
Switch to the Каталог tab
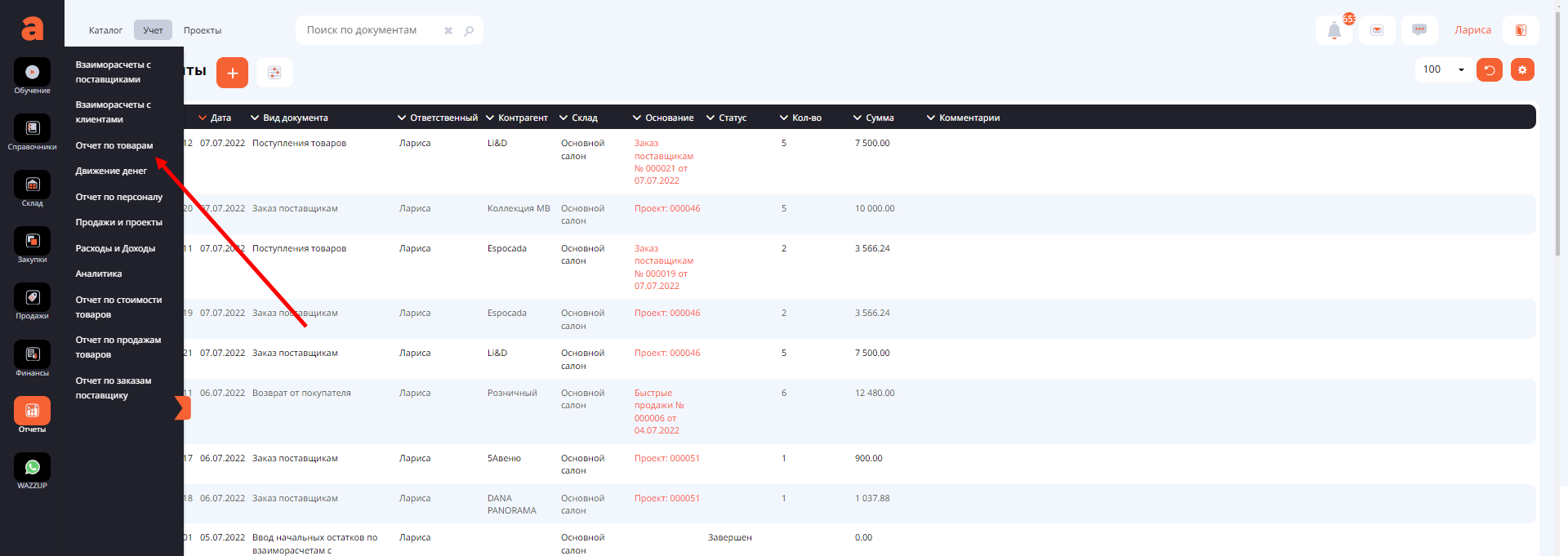point(105,30)
